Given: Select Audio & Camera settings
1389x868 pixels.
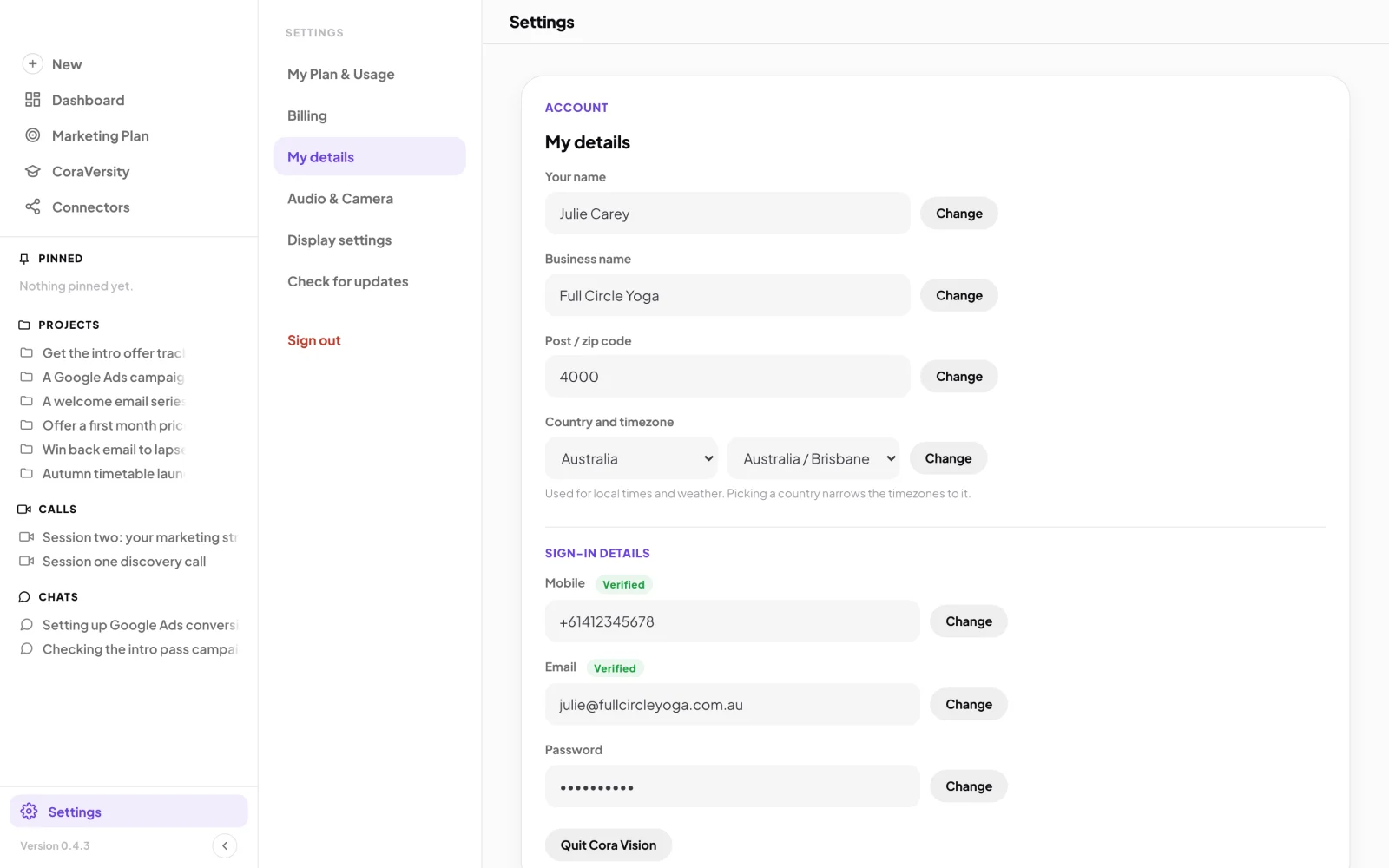Looking at the screenshot, I should point(370,199).
